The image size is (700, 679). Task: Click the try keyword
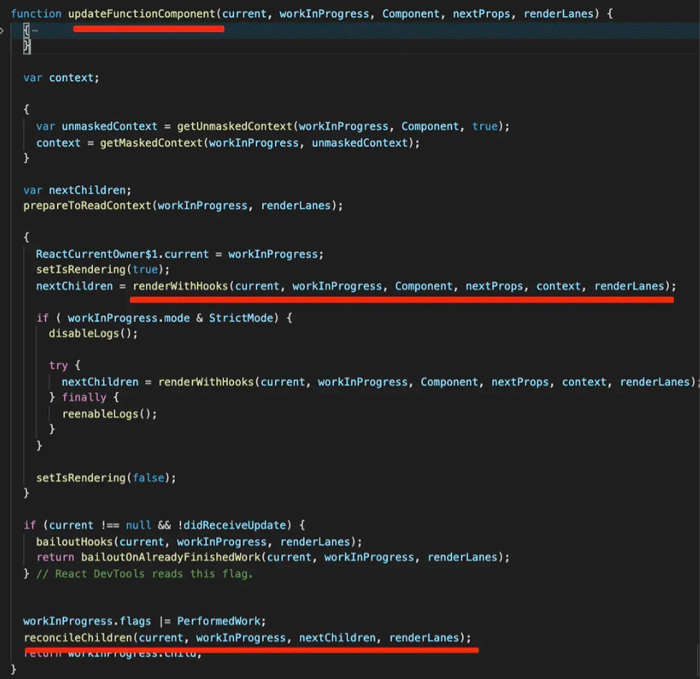(x=58, y=366)
